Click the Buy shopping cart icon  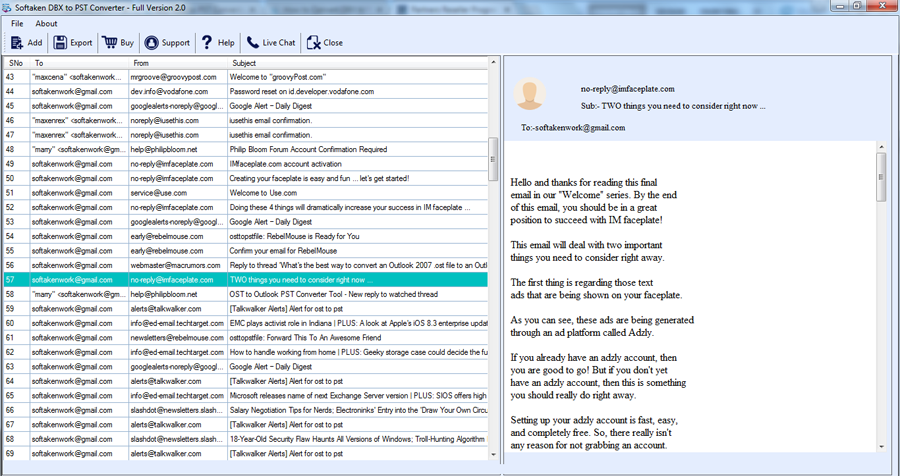click(x=109, y=42)
